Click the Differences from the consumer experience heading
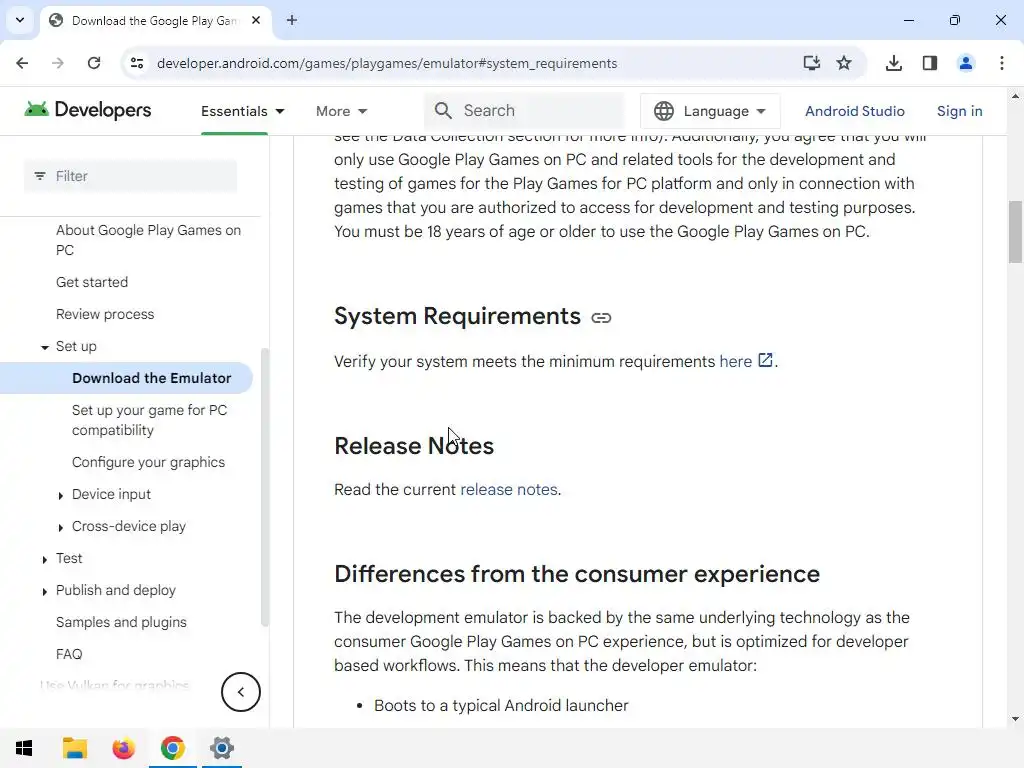Image resolution: width=1024 pixels, height=768 pixels. coord(577,574)
